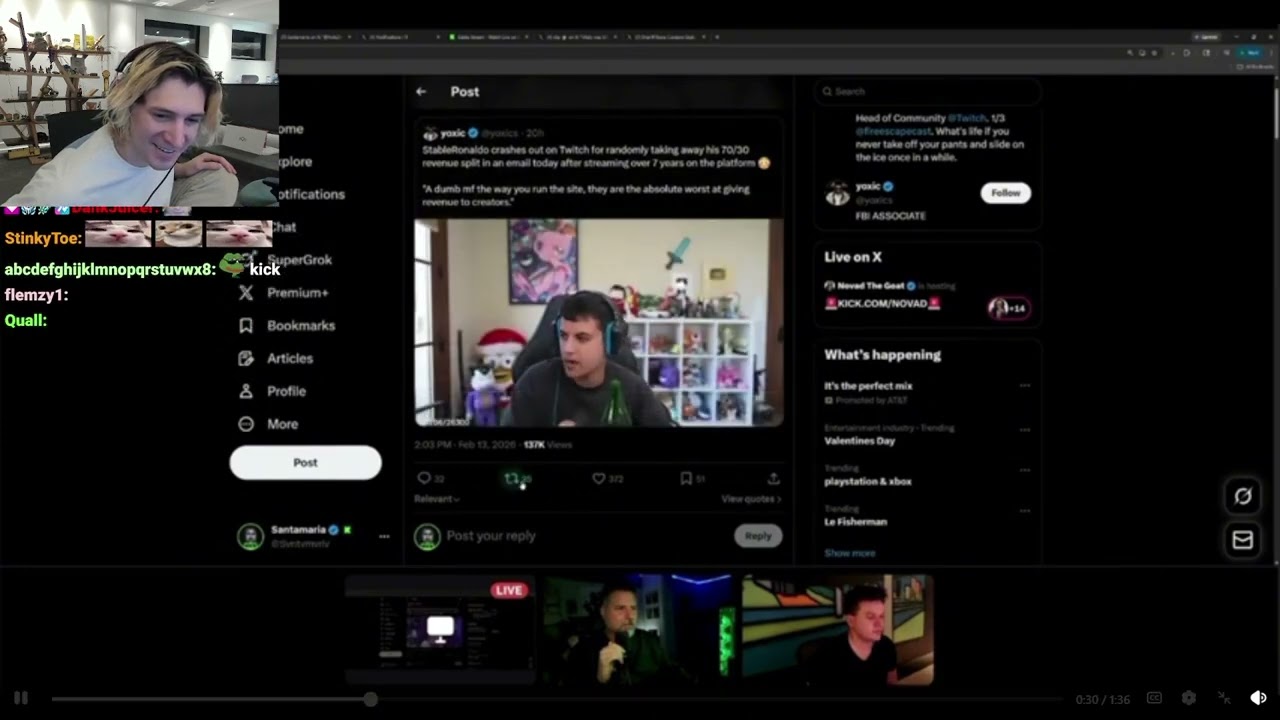Toggle theater or contrast icon in player bar
The image size is (1280, 720).
1258,698
